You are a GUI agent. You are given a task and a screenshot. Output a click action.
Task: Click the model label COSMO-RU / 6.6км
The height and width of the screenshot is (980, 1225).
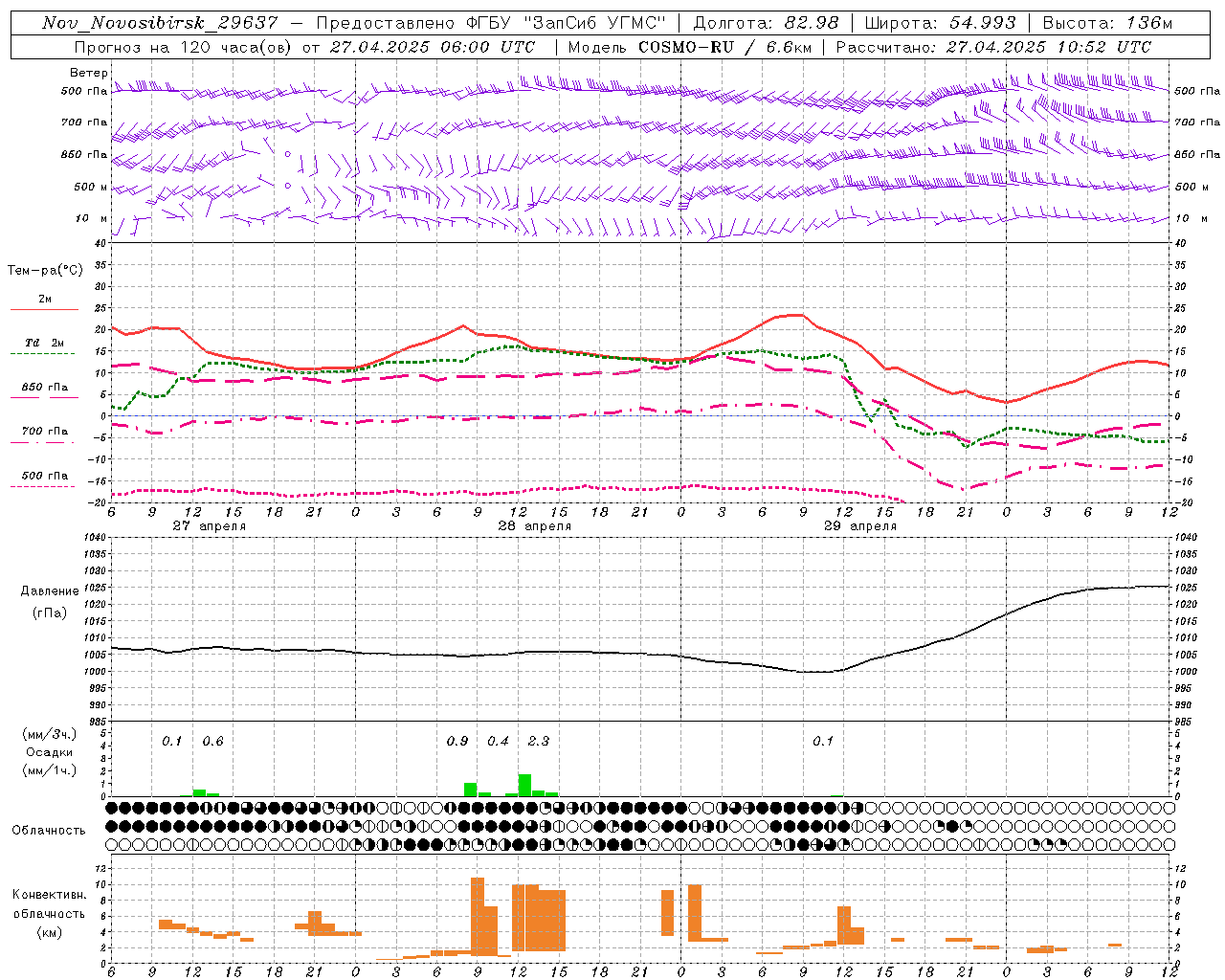(724, 47)
